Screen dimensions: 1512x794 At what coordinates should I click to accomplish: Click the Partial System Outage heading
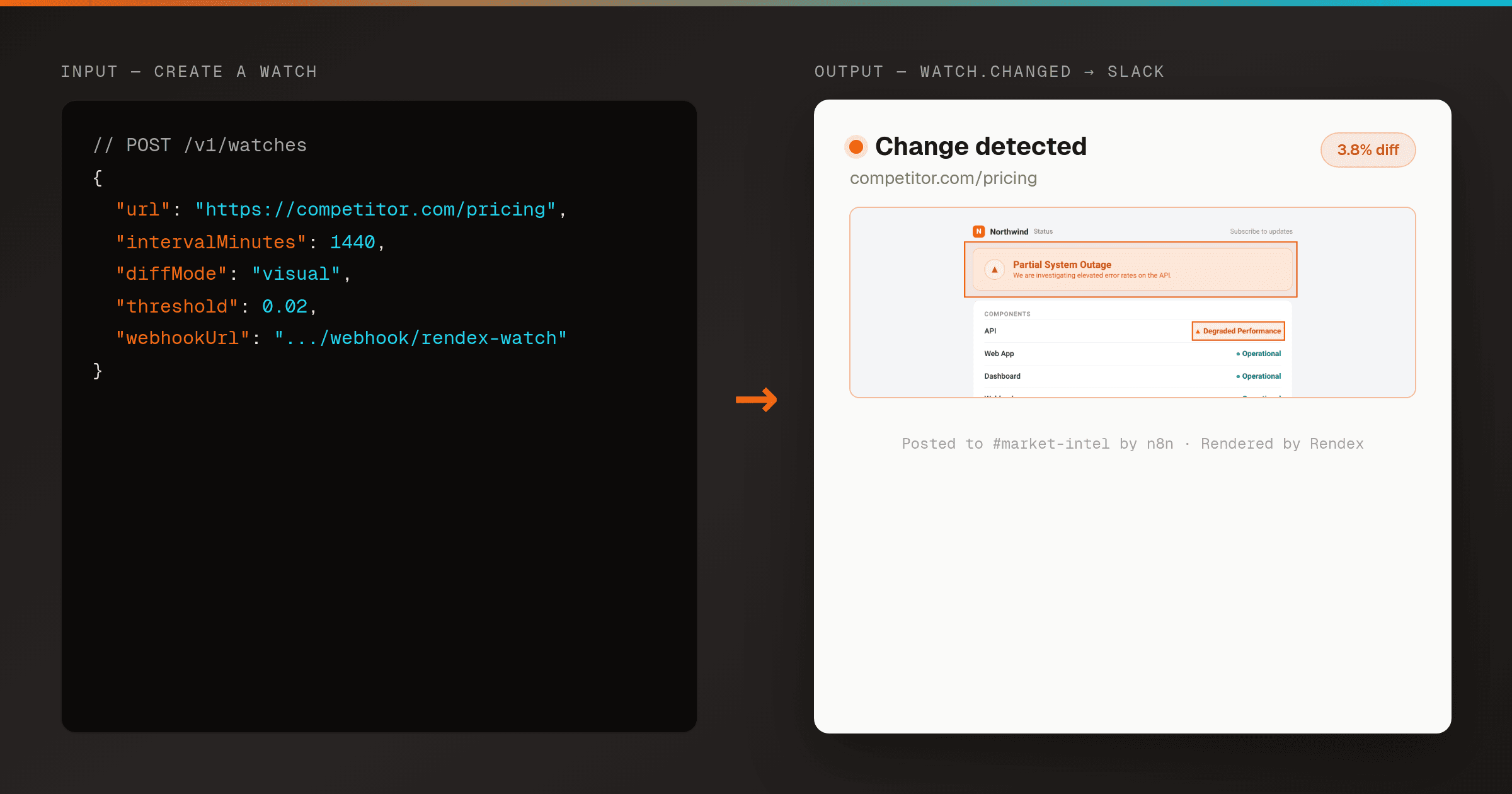(x=1062, y=265)
